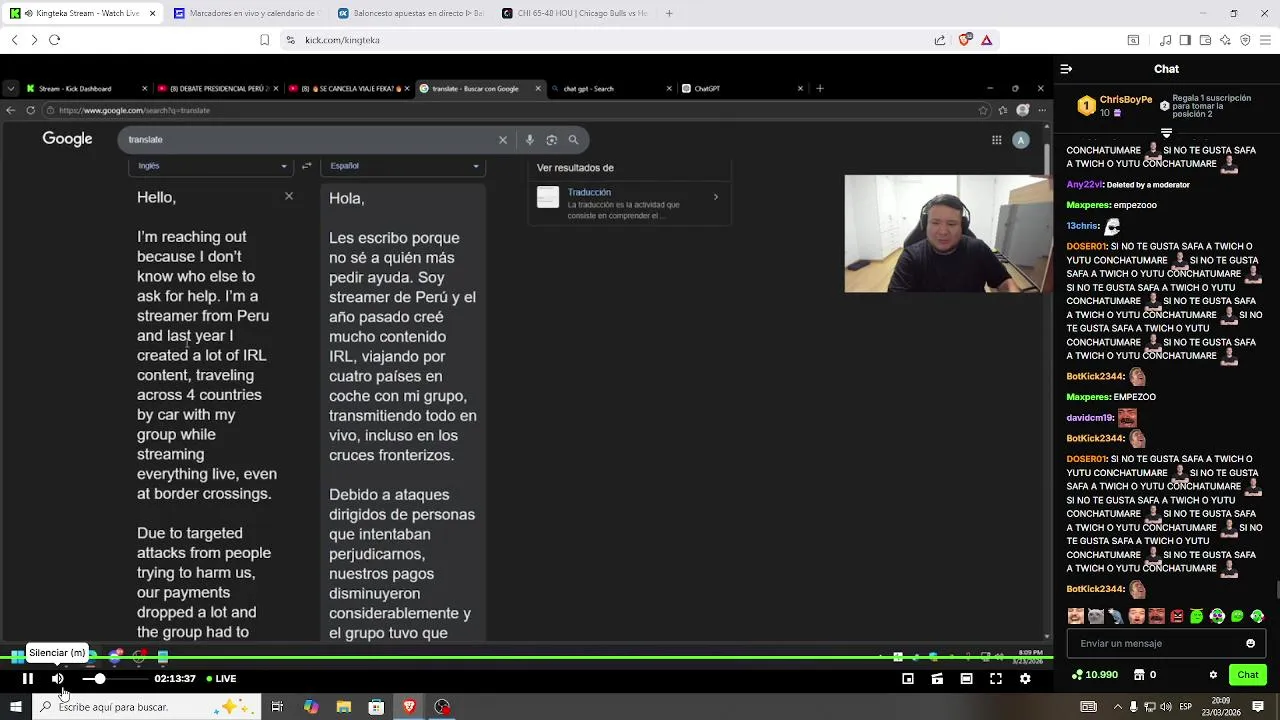Click inside the 'Enviar un mensaje' chat box

[x=1166, y=643]
